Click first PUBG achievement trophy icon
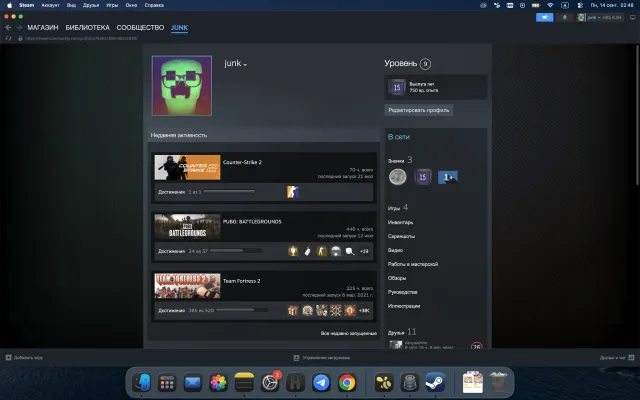This screenshot has width=640, height=400. click(293, 251)
